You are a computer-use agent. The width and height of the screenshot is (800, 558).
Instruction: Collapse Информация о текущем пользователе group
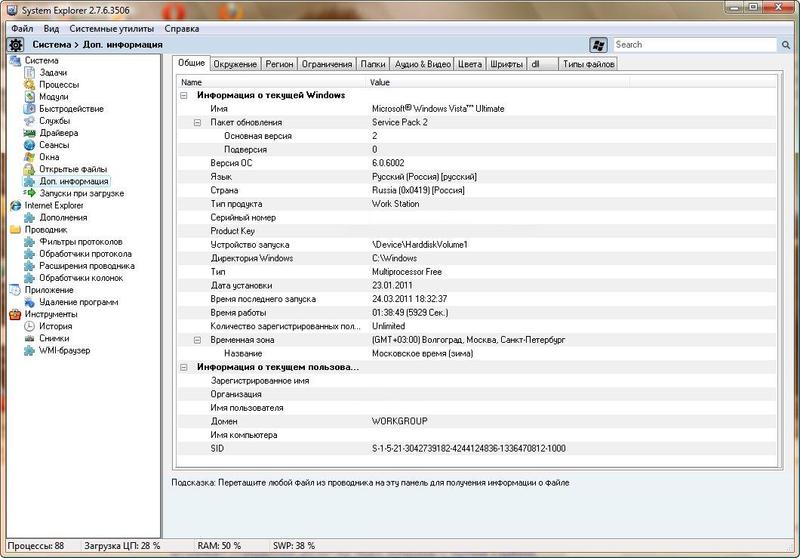click(x=184, y=367)
